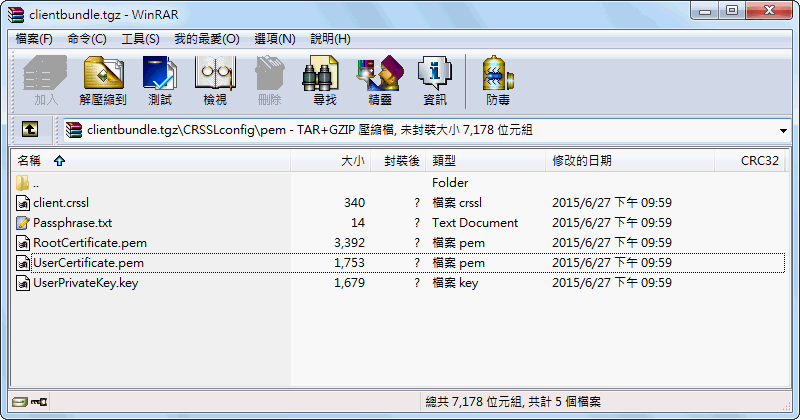Viewport: 800px width, 420px height.
Task: Click the status bar total 7,178 bytes text
Action: [513, 402]
